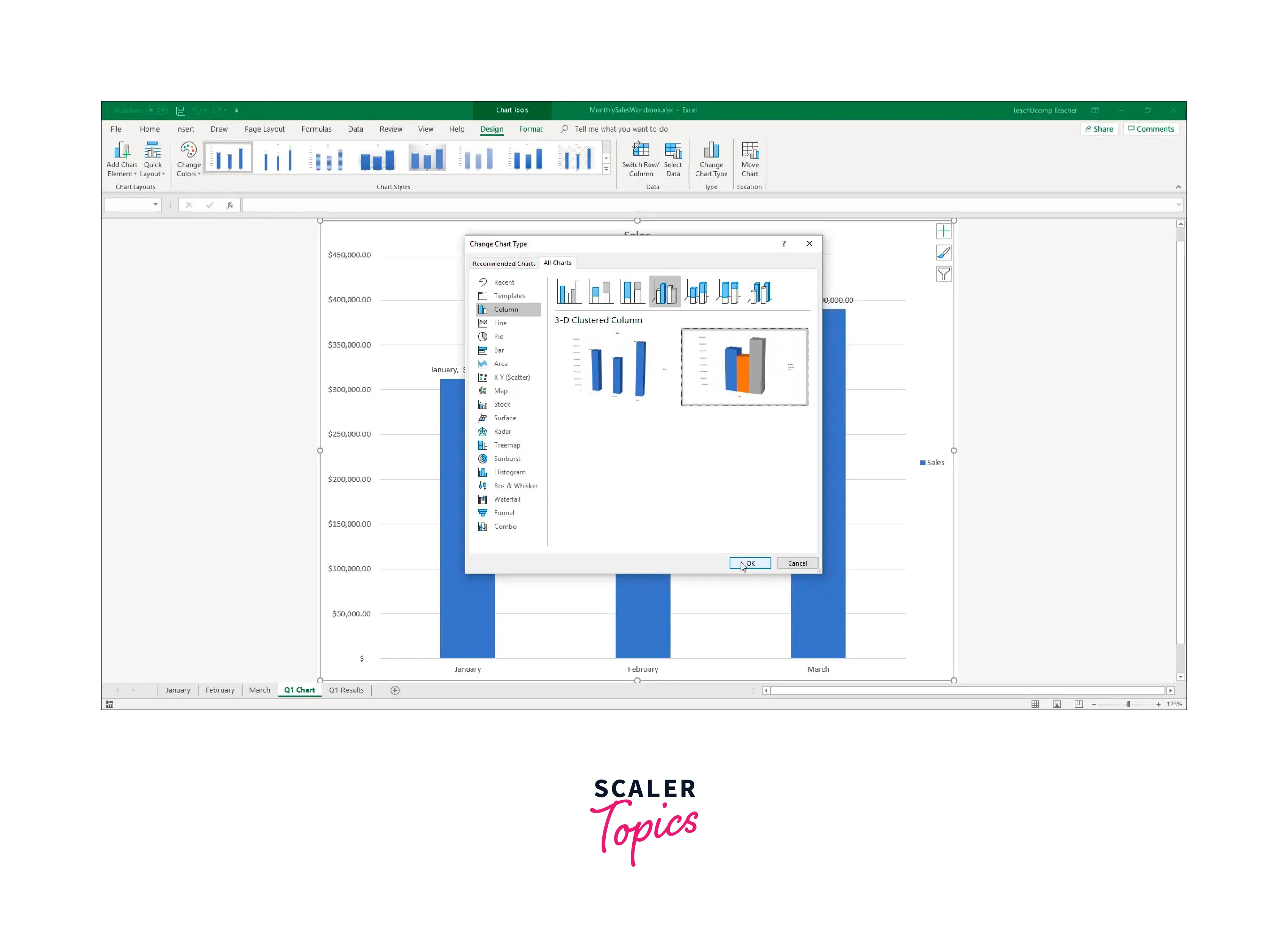Click Cancel in the dialog

[x=797, y=563]
